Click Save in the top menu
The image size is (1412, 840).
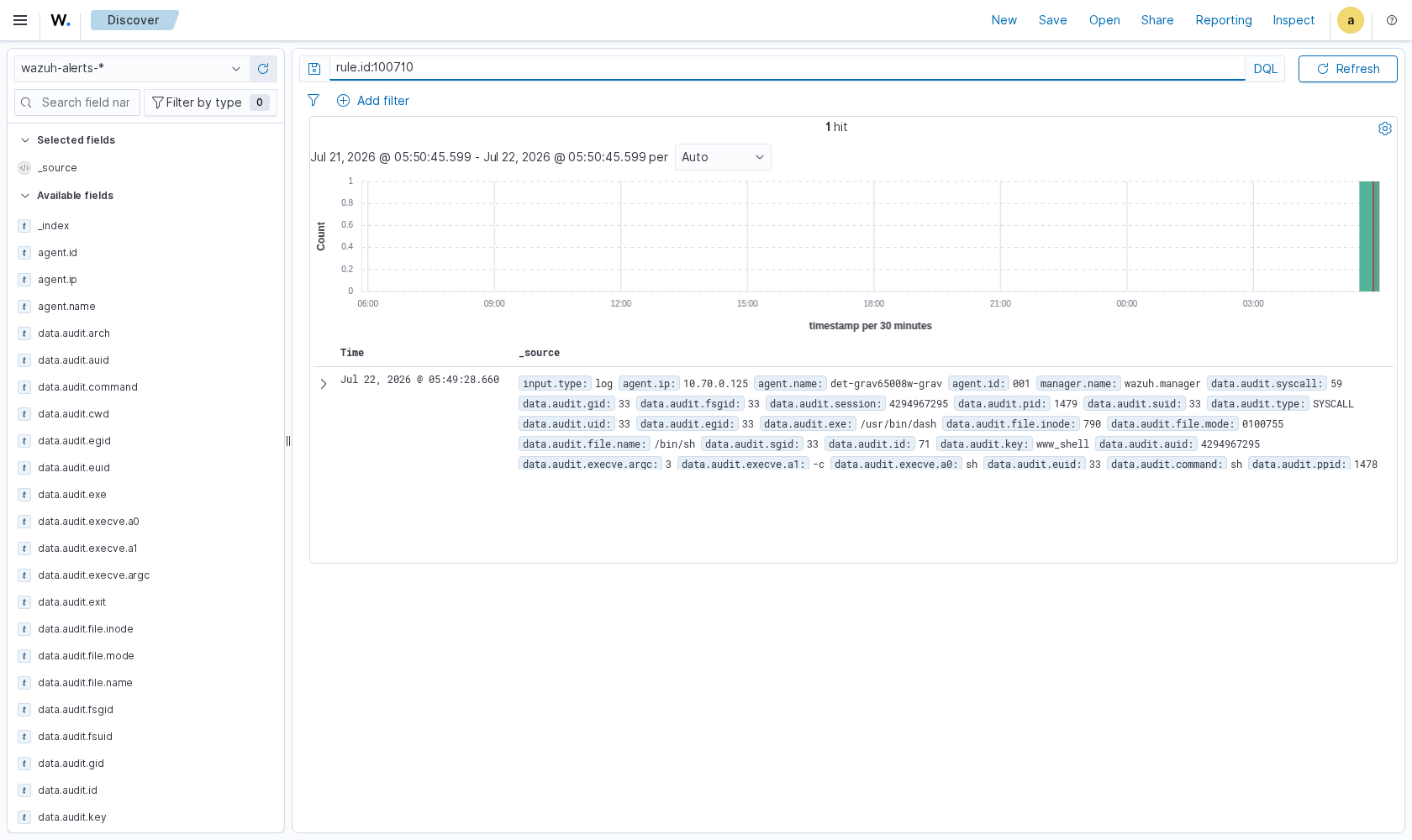click(x=1052, y=20)
